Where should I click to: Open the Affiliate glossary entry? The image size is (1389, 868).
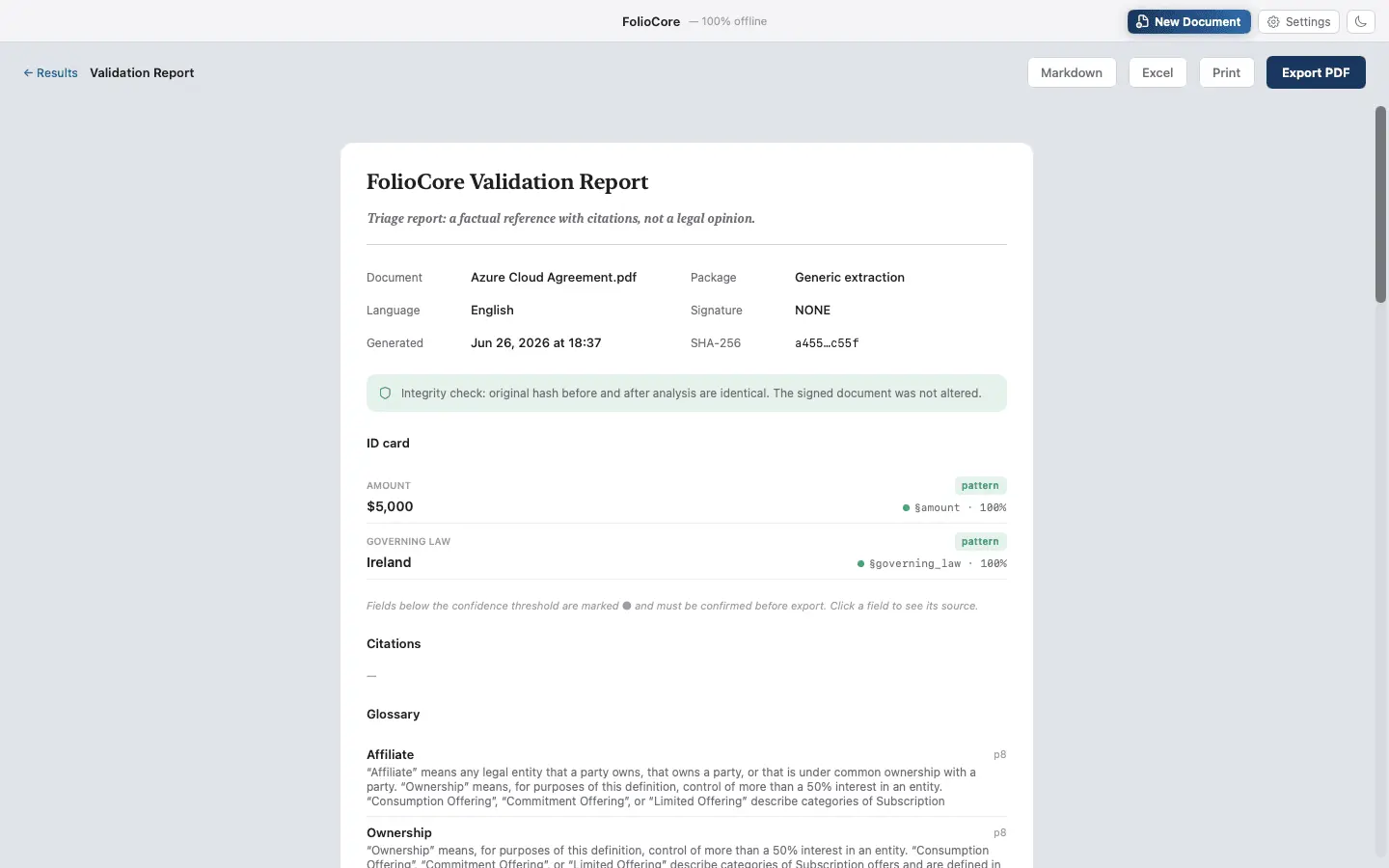[x=686, y=777]
